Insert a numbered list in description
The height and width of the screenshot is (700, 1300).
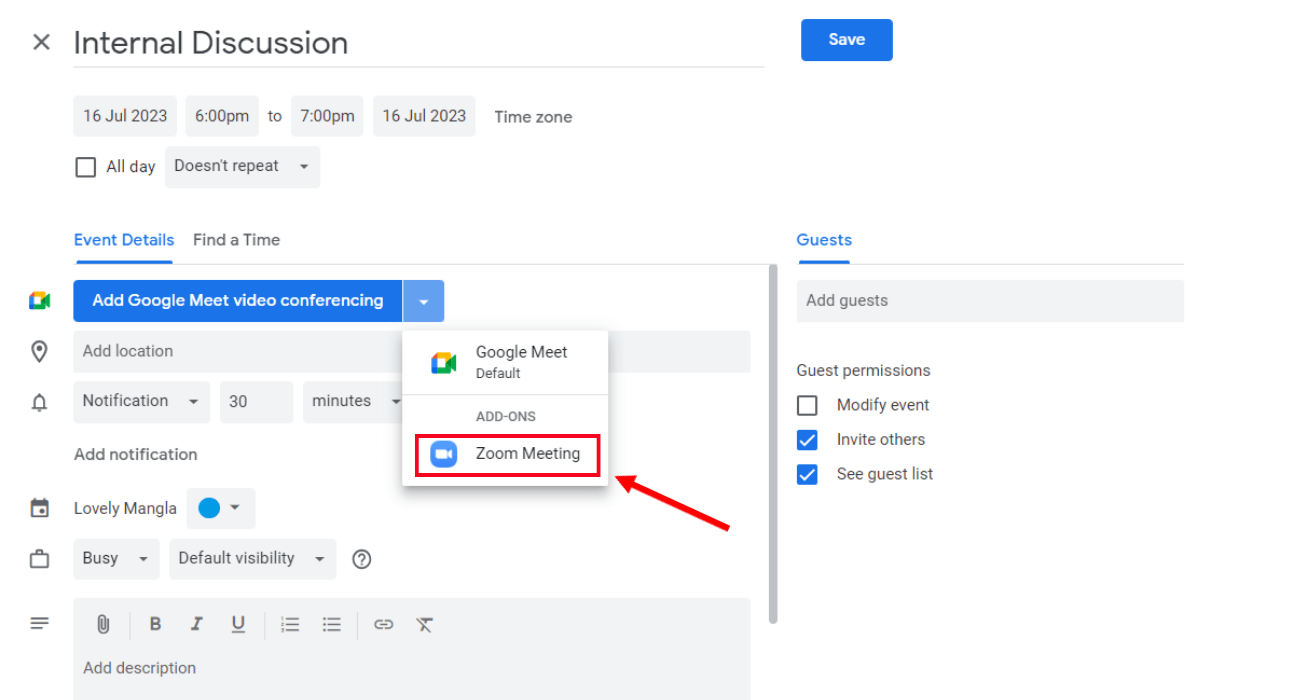pos(290,624)
